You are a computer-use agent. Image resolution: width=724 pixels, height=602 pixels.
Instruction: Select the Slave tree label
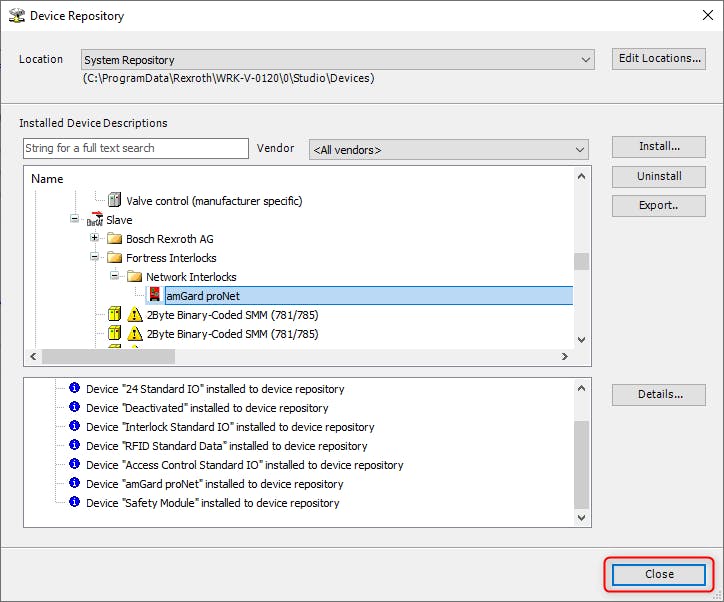(x=119, y=220)
